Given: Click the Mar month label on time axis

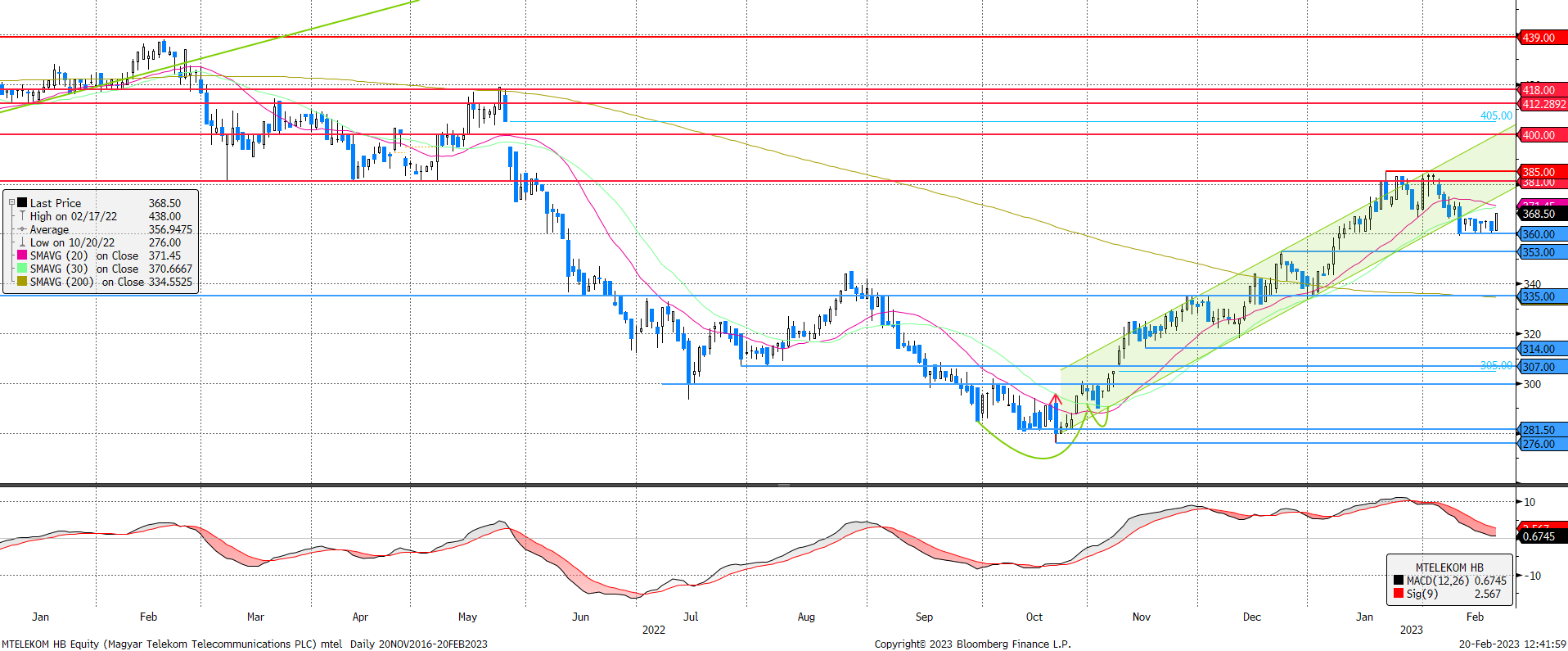Looking at the screenshot, I should tap(255, 617).
